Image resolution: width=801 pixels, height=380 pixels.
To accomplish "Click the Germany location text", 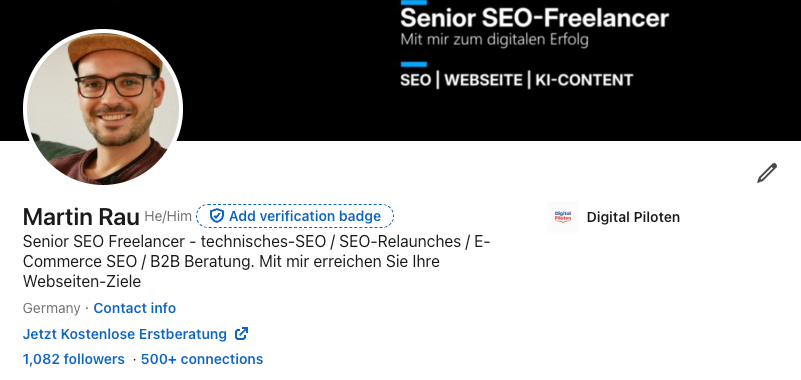I will [x=52, y=308].
